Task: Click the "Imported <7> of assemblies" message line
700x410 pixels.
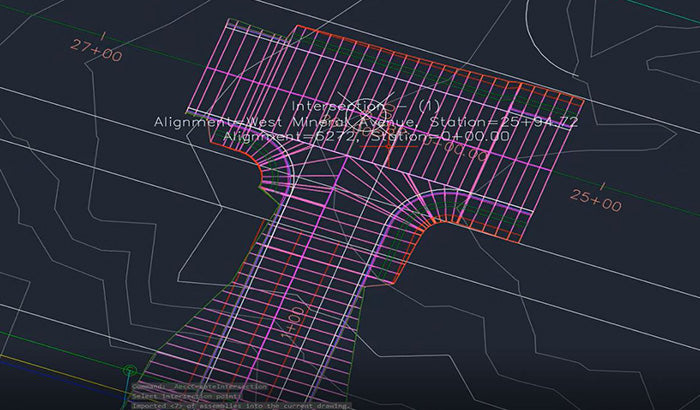Action: point(242,406)
